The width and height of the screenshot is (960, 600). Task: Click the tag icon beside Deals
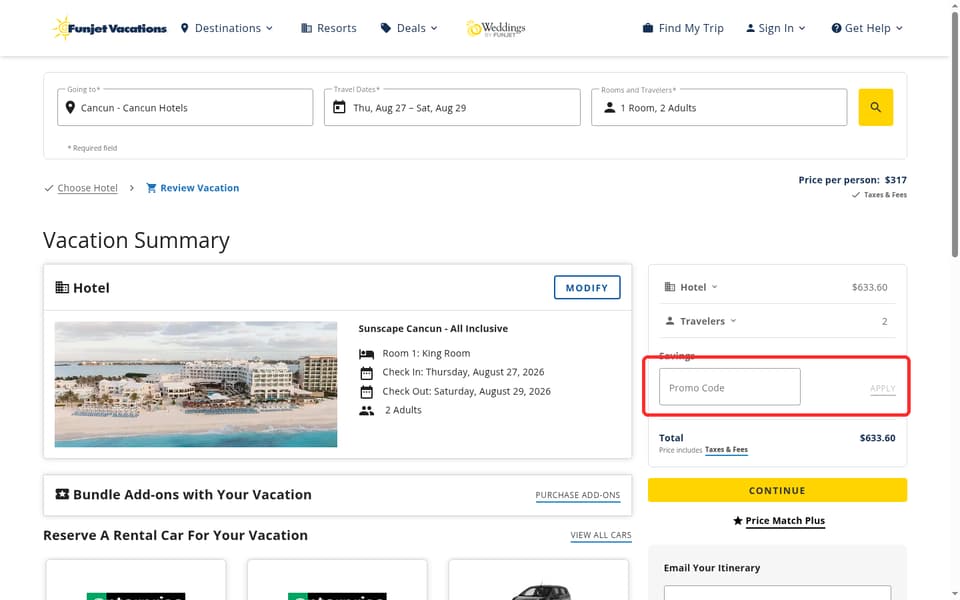pos(385,28)
